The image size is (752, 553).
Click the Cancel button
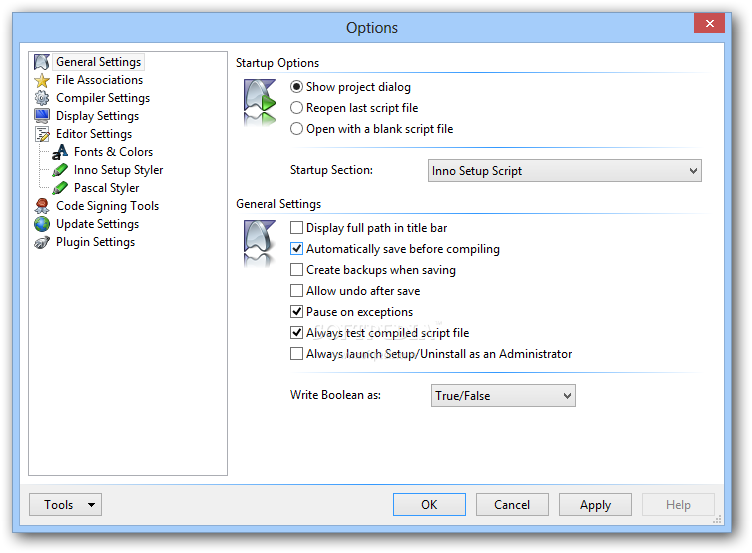[512, 505]
